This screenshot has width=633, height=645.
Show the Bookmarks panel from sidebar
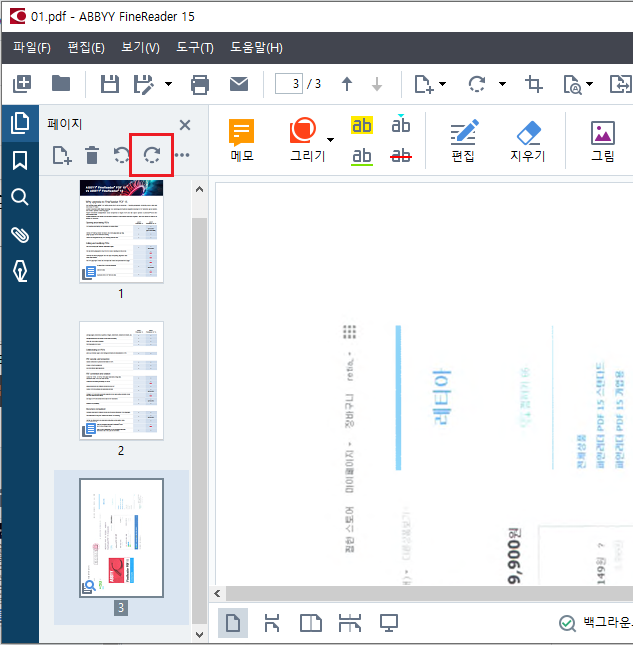point(20,160)
